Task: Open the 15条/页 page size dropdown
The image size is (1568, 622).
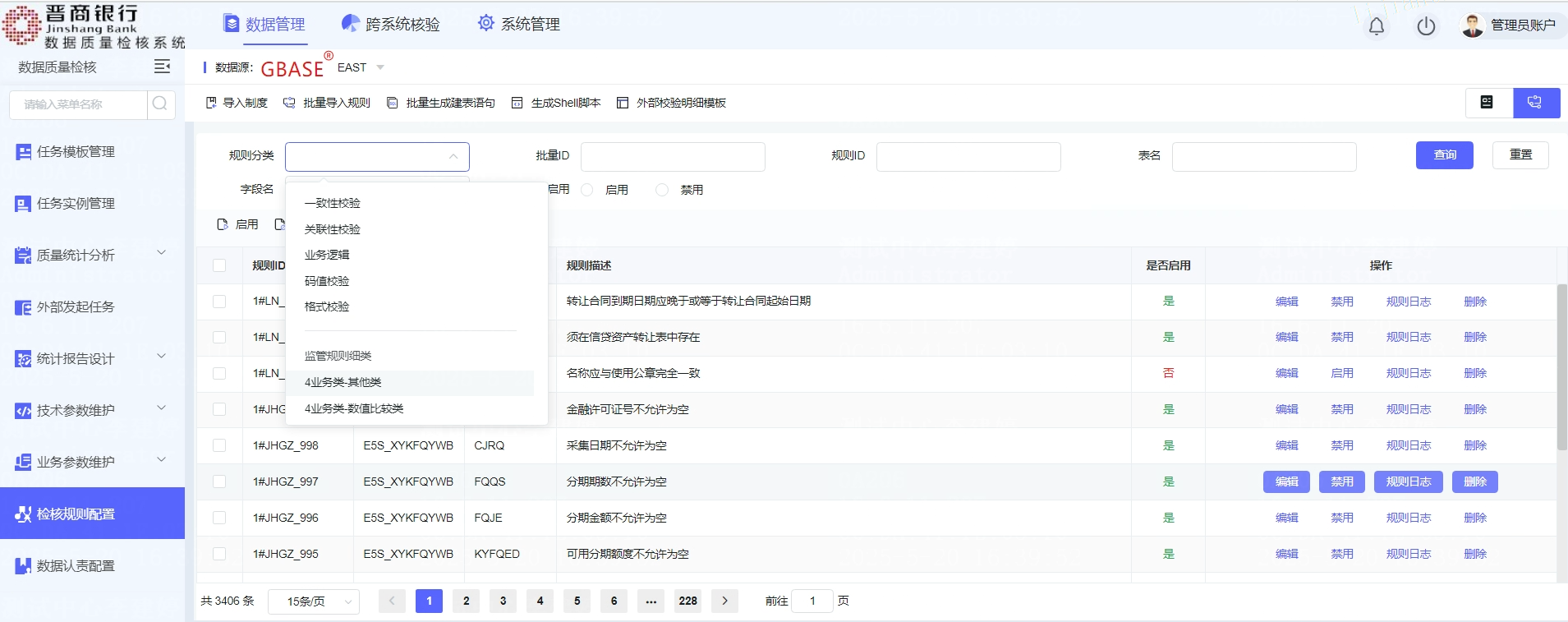Action: [x=314, y=601]
